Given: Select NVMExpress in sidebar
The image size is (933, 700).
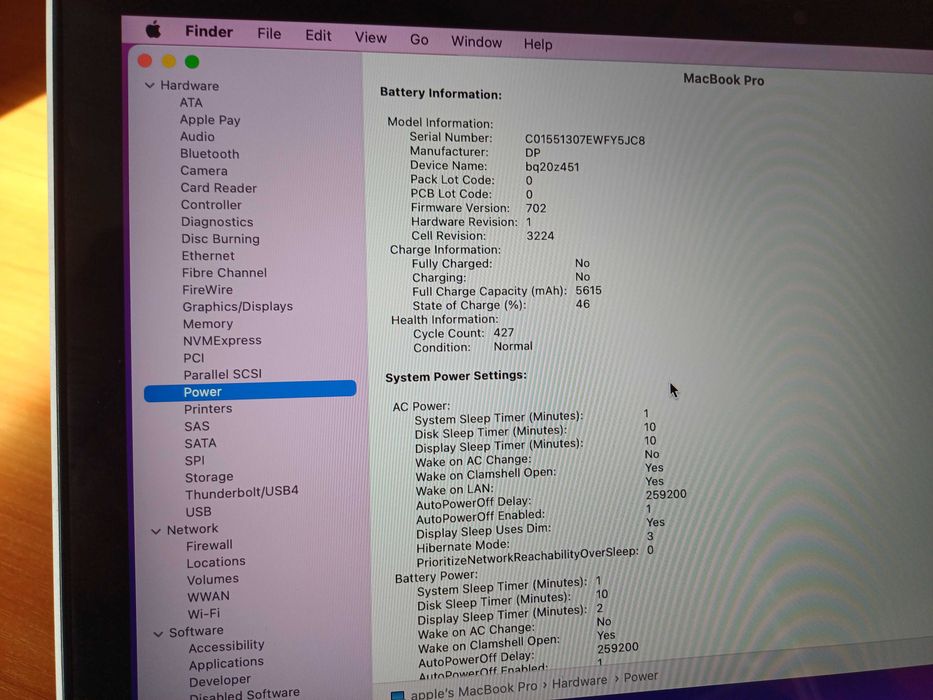Looking at the screenshot, I should [222, 340].
